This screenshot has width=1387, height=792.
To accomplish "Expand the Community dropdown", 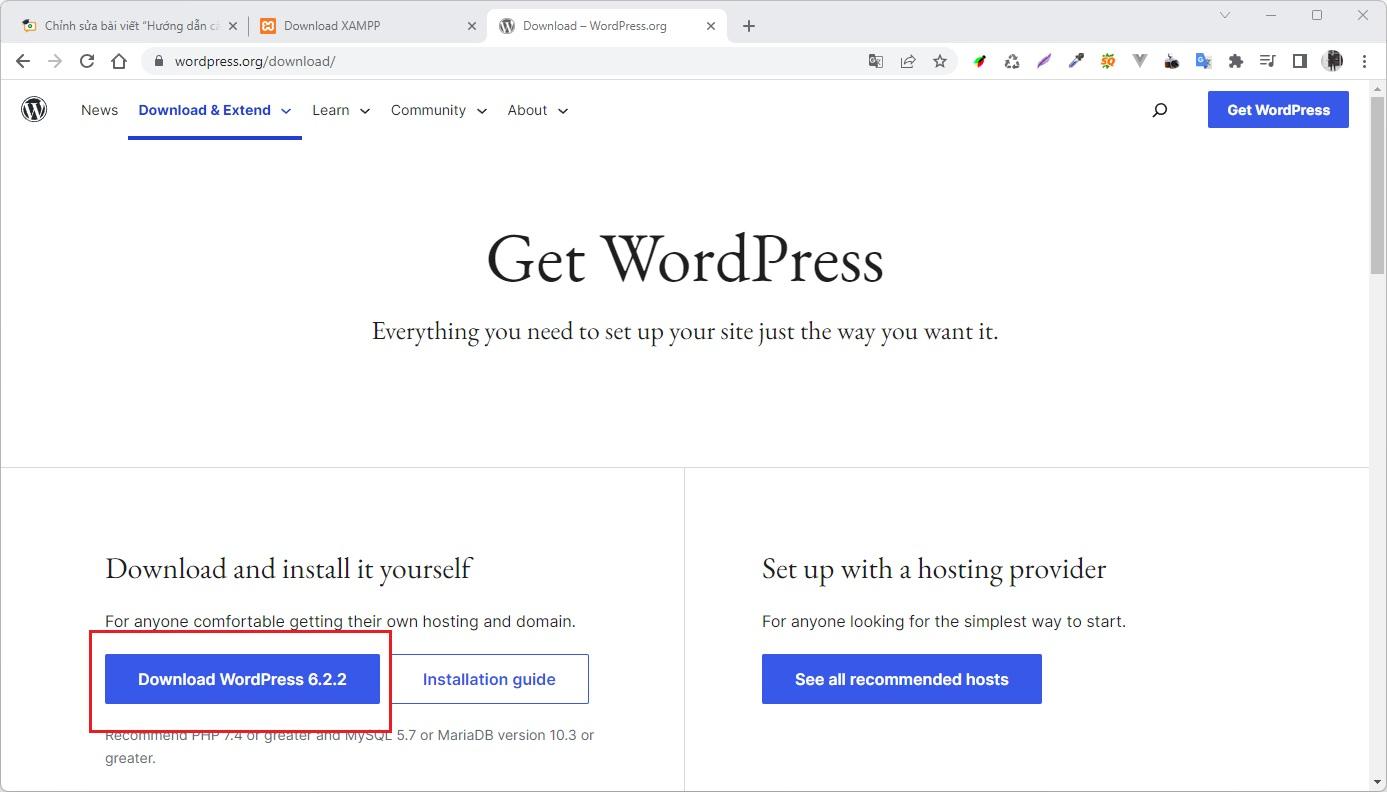I will coord(438,110).
